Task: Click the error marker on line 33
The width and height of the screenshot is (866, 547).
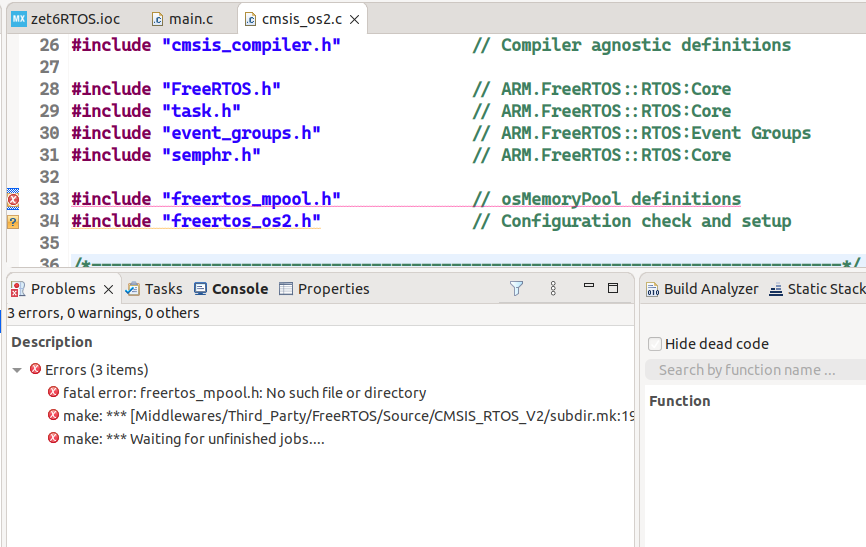Action: click(13, 199)
